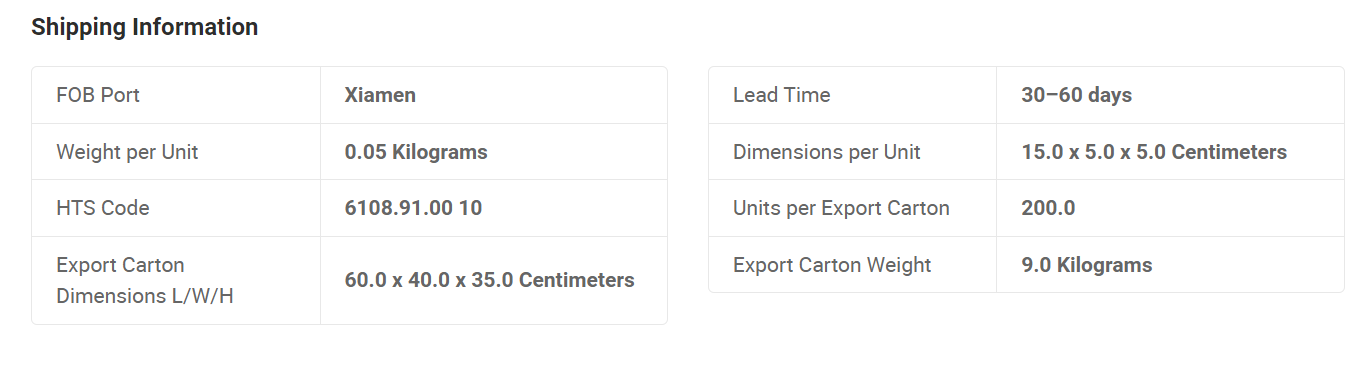
Task: Select the Lead Time label
Action: click(782, 95)
